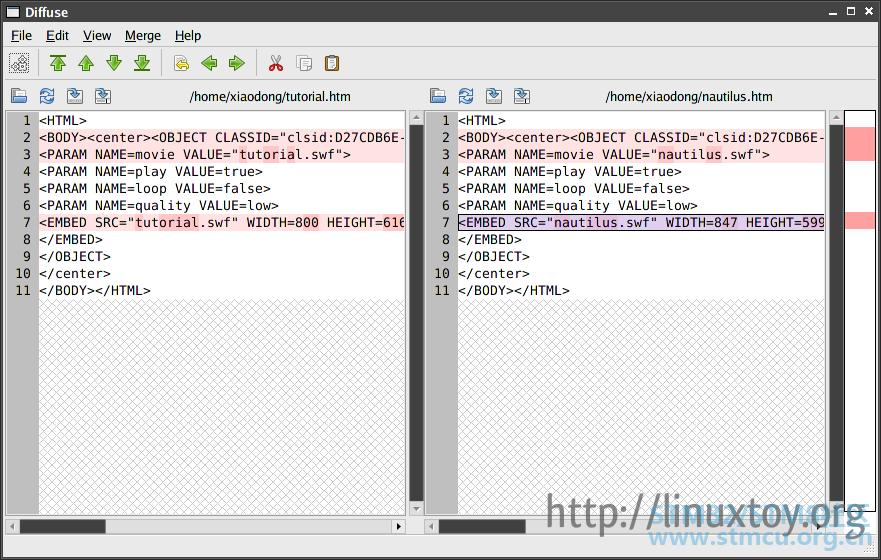The height and width of the screenshot is (560, 881).
Task: Open the View menu
Action: coord(97,35)
